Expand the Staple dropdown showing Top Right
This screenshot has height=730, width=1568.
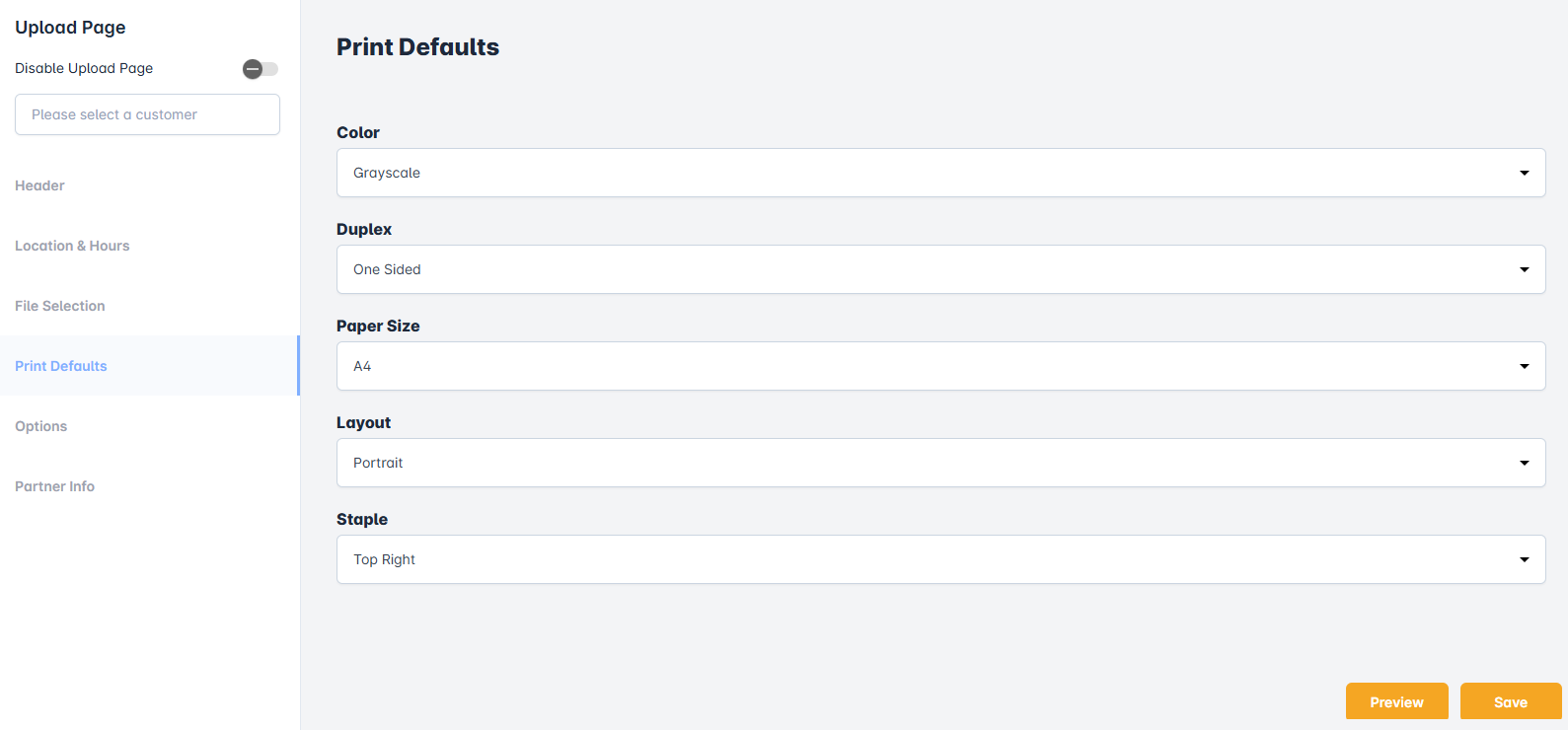[x=928, y=559]
